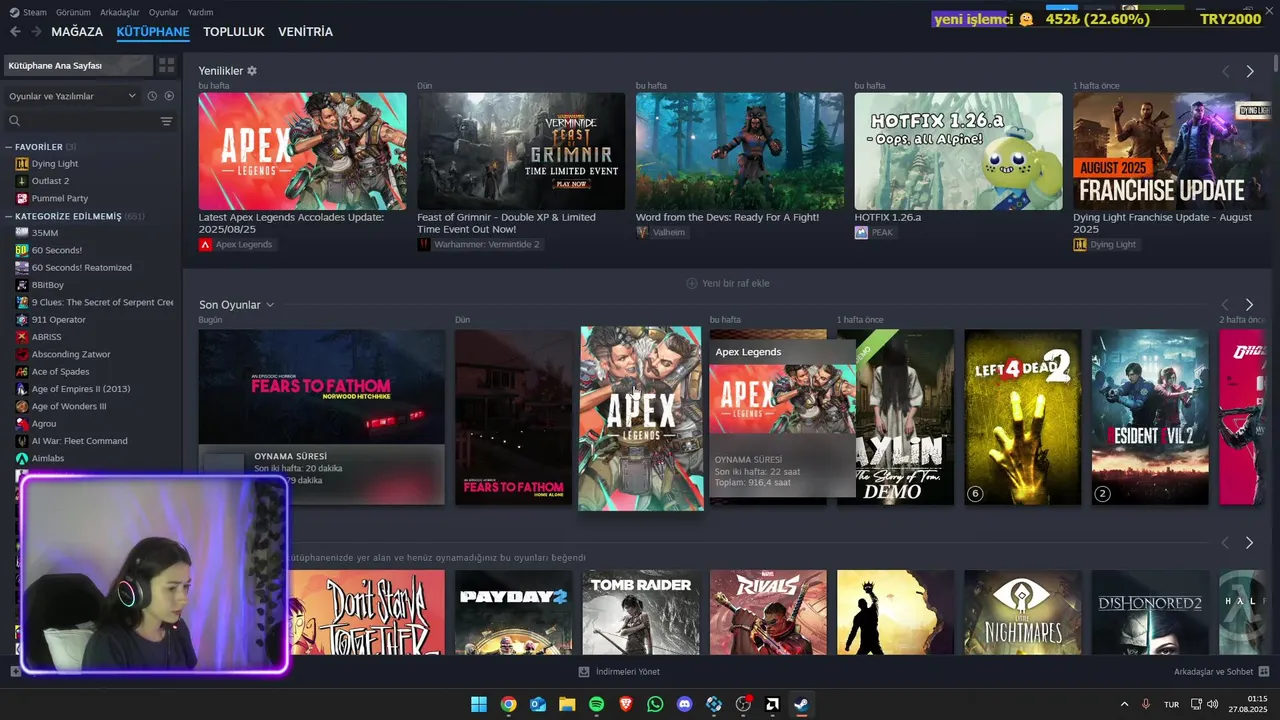
Task: Select 60 Seconds! Reatomized entry
Action: click(x=81, y=268)
